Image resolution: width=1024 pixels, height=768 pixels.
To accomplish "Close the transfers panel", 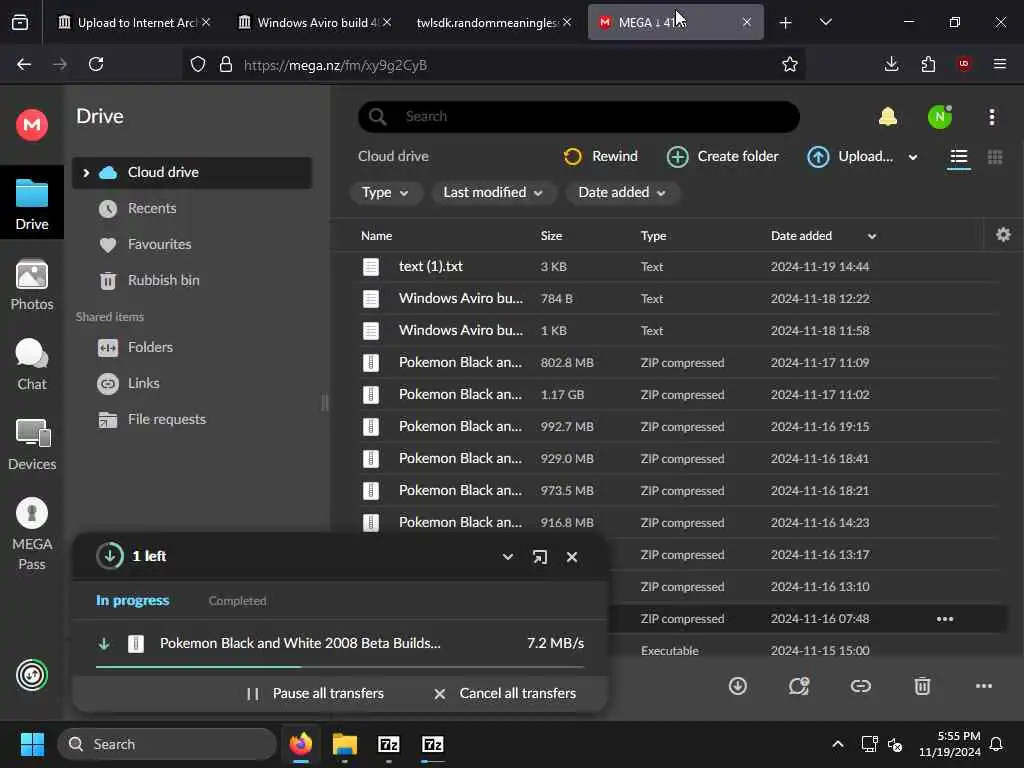I will 571,557.
